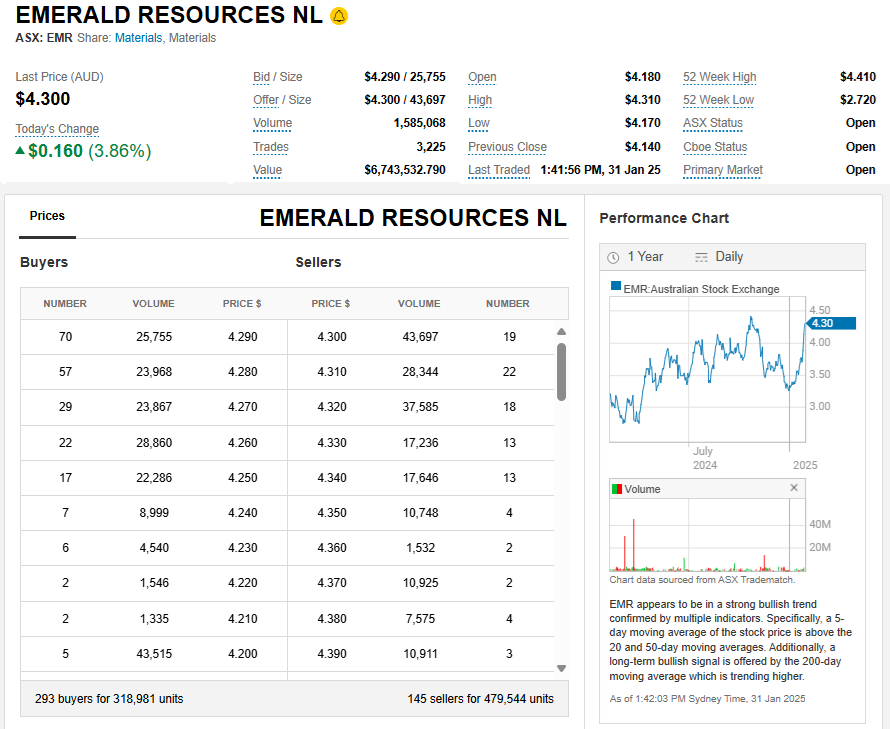This screenshot has height=729, width=890.
Task: Click the Primary Market label
Action: [722, 170]
